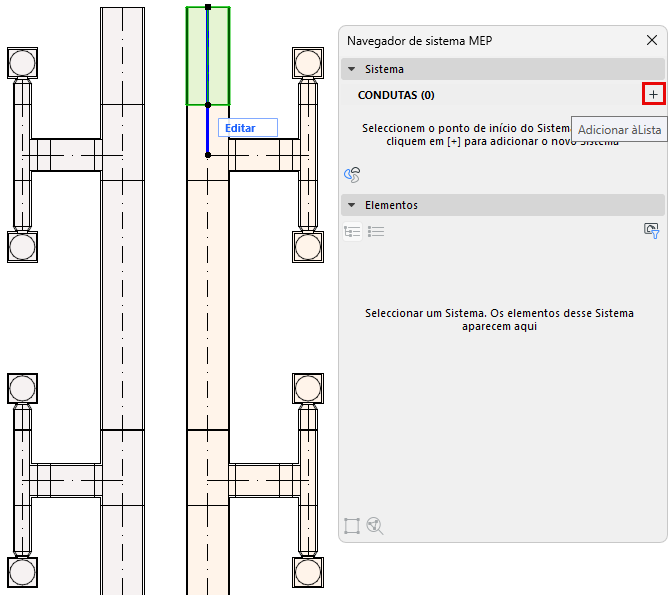Click the top-left square air diffuser

pyautogui.click(x=22, y=63)
